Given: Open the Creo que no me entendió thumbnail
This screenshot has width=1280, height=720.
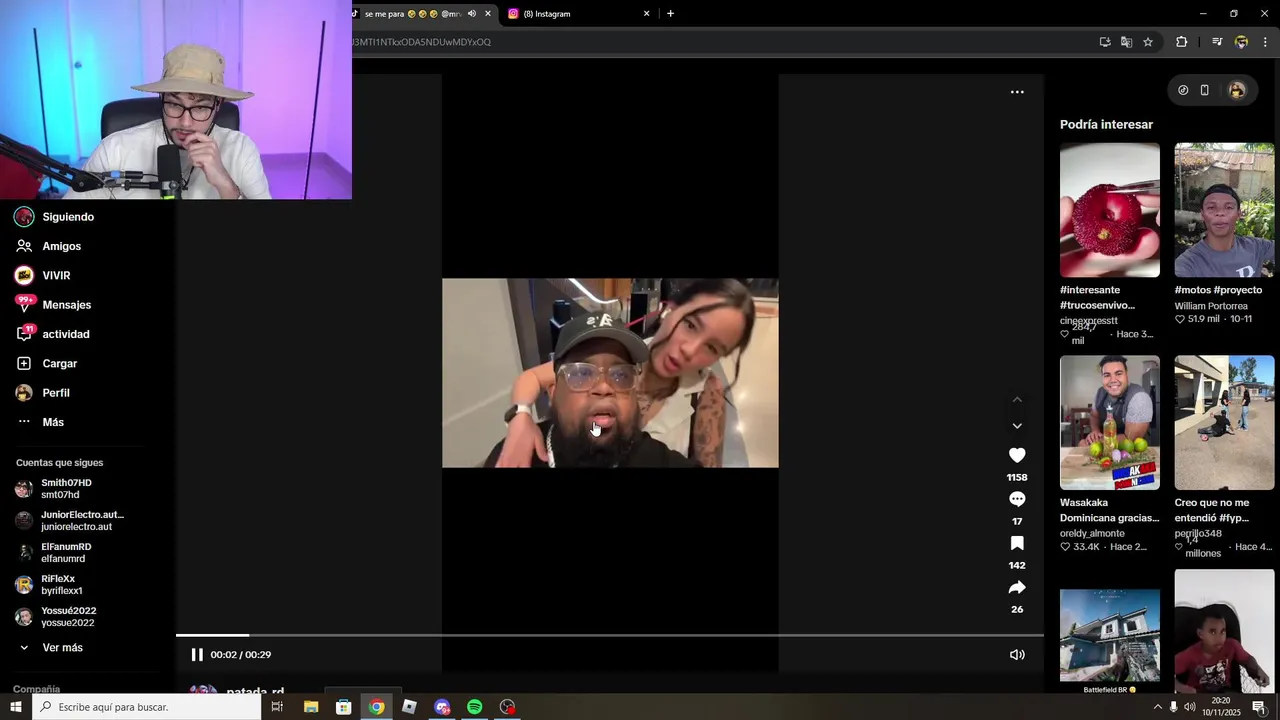Looking at the screenshot, I should pos(1224,423).
